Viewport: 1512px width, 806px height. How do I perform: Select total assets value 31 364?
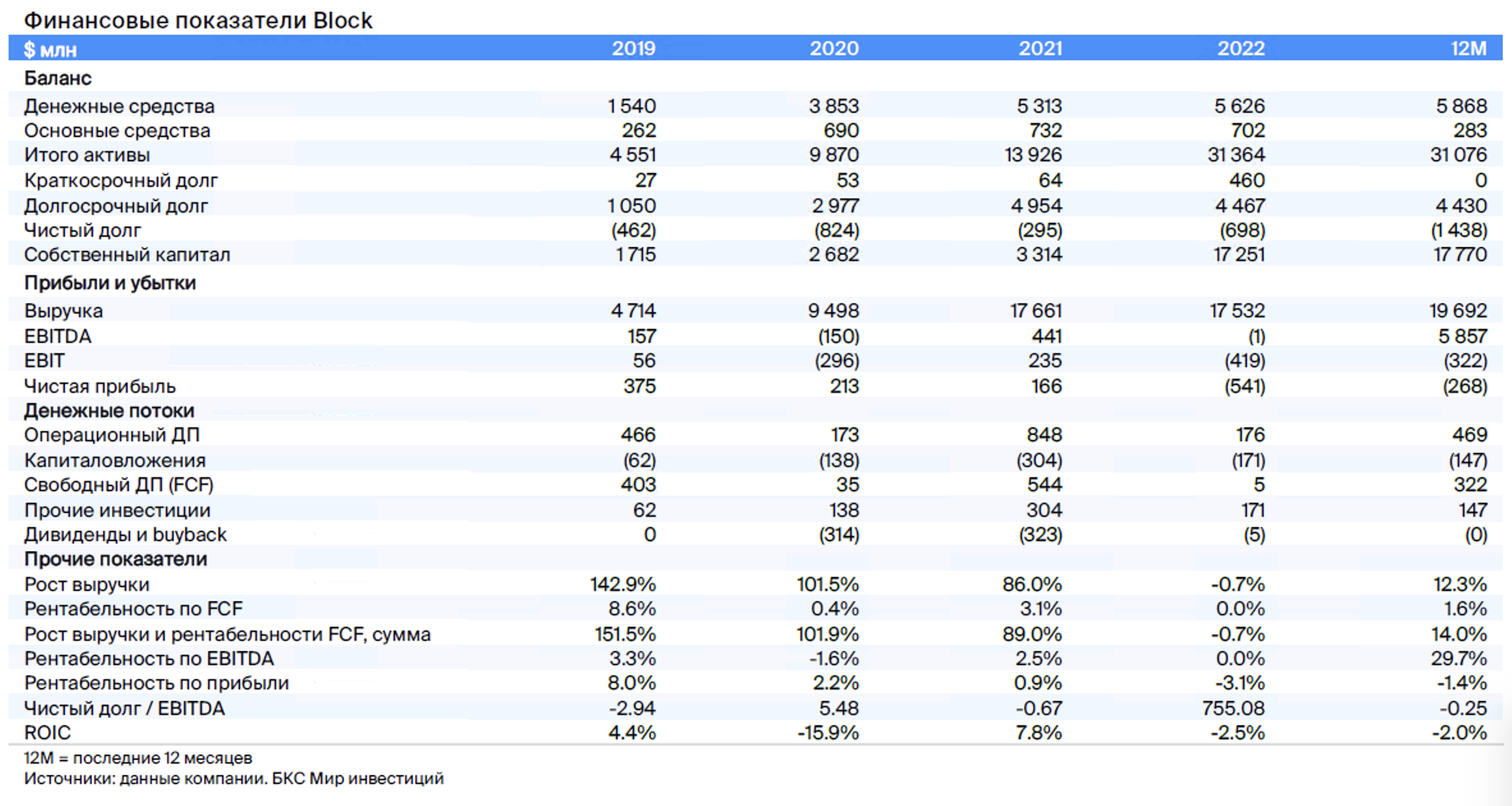click(1236, 155)
